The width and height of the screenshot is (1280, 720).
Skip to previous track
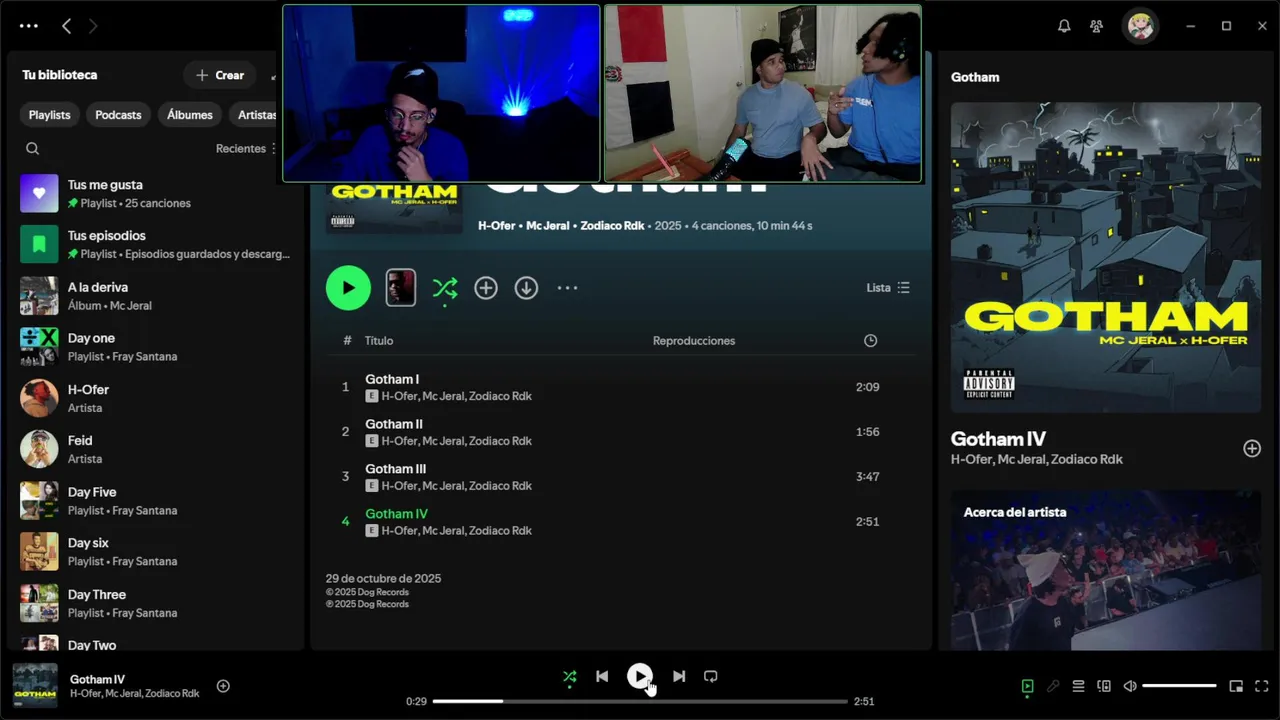[x=602, y=676]
